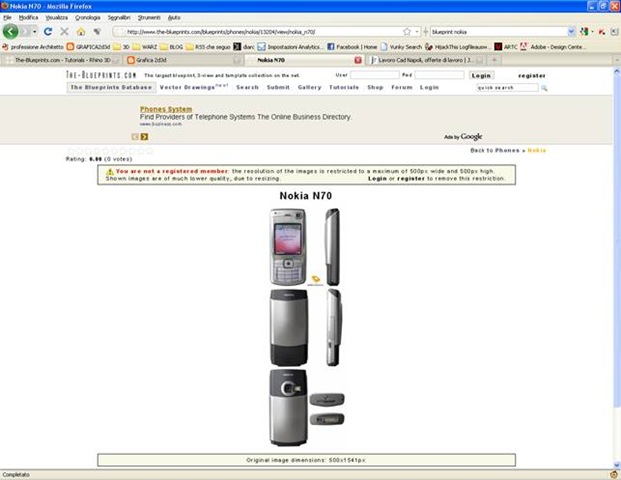
Task: Click the Stop loading icon
Action: click(65, 32)
